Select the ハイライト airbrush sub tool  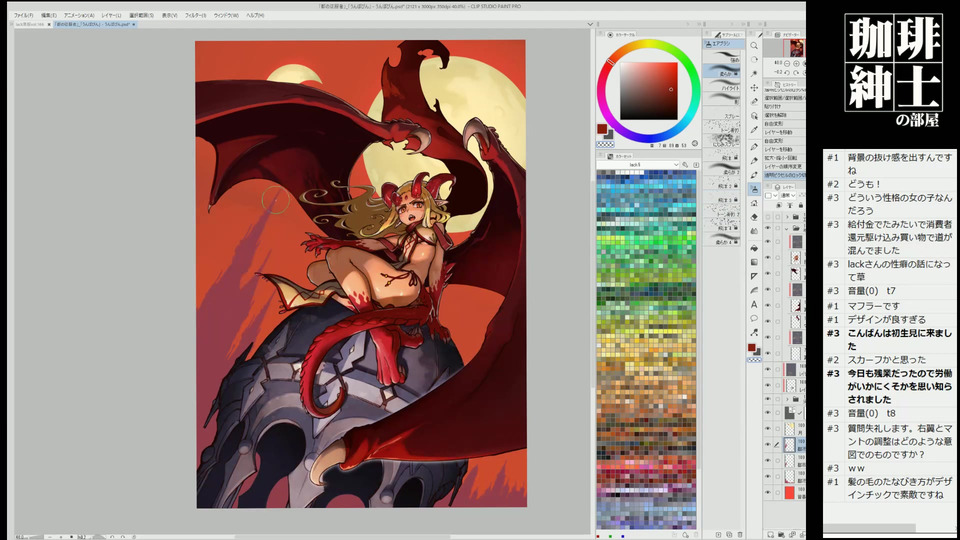coord(723,83)
